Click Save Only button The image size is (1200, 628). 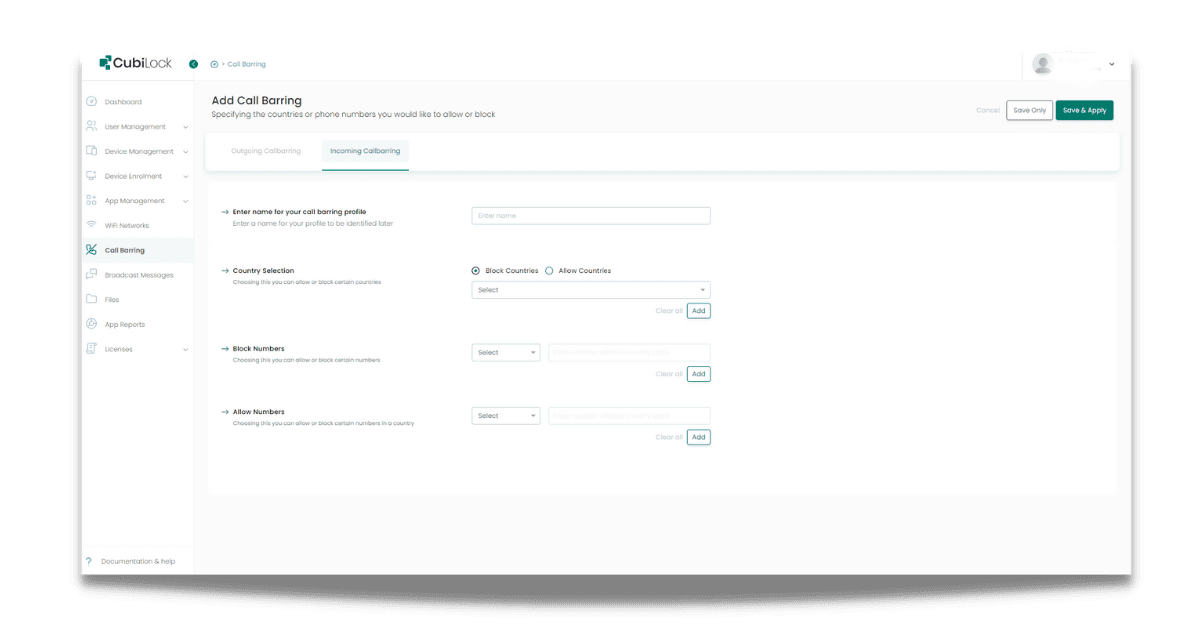tap(1029, 110)
